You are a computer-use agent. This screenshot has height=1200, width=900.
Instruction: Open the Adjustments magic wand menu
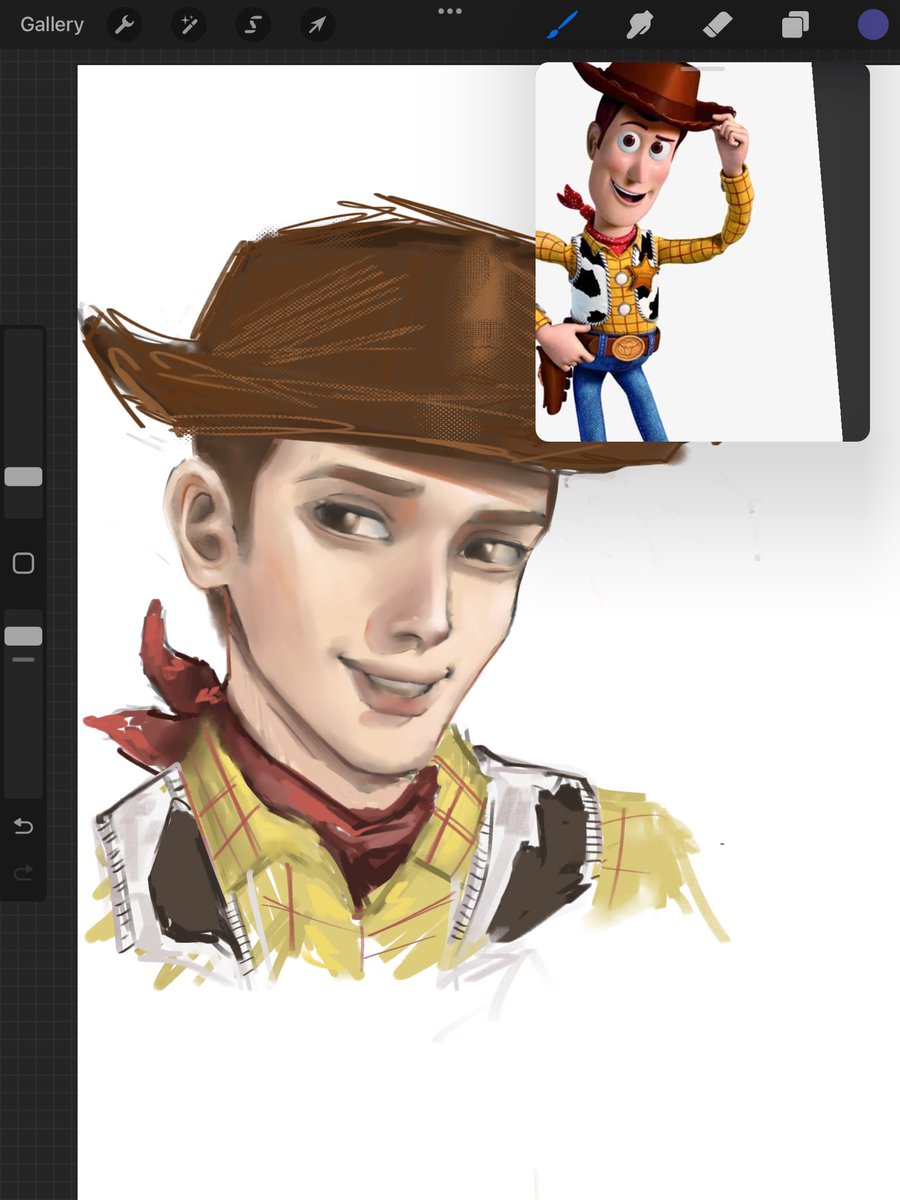(x=188, y=25)
